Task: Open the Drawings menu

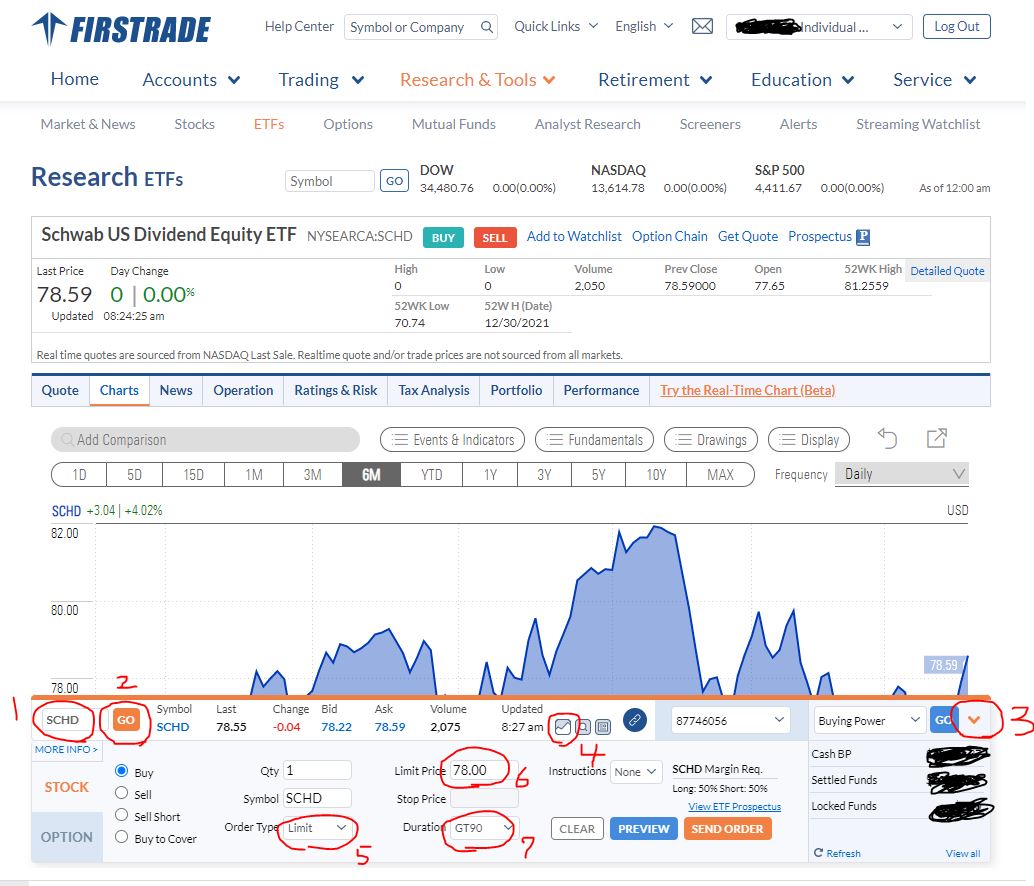Action: click(711, 440)
